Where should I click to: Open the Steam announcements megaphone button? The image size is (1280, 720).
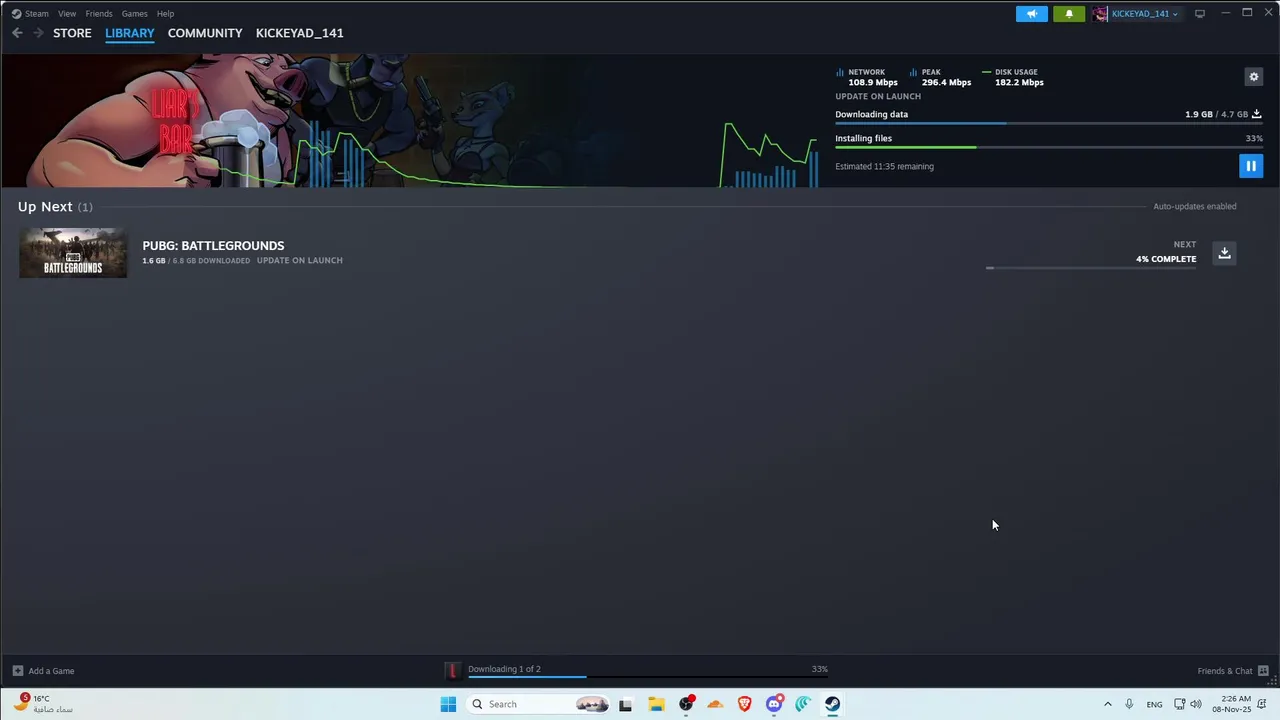(1031, 14)
